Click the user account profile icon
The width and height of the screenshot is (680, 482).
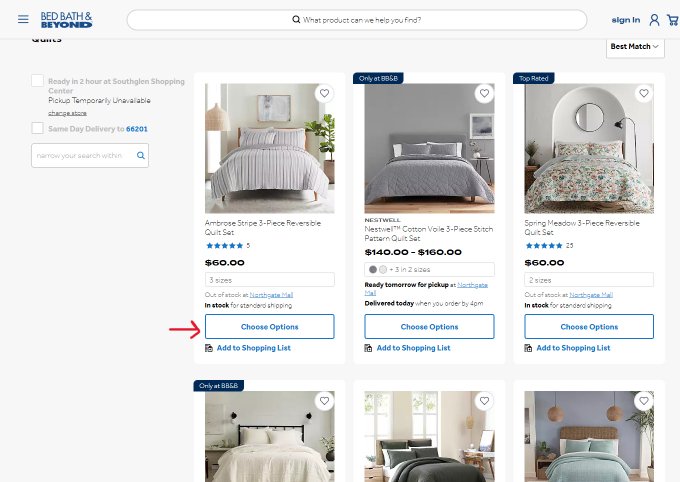click(x=654, y=20)
